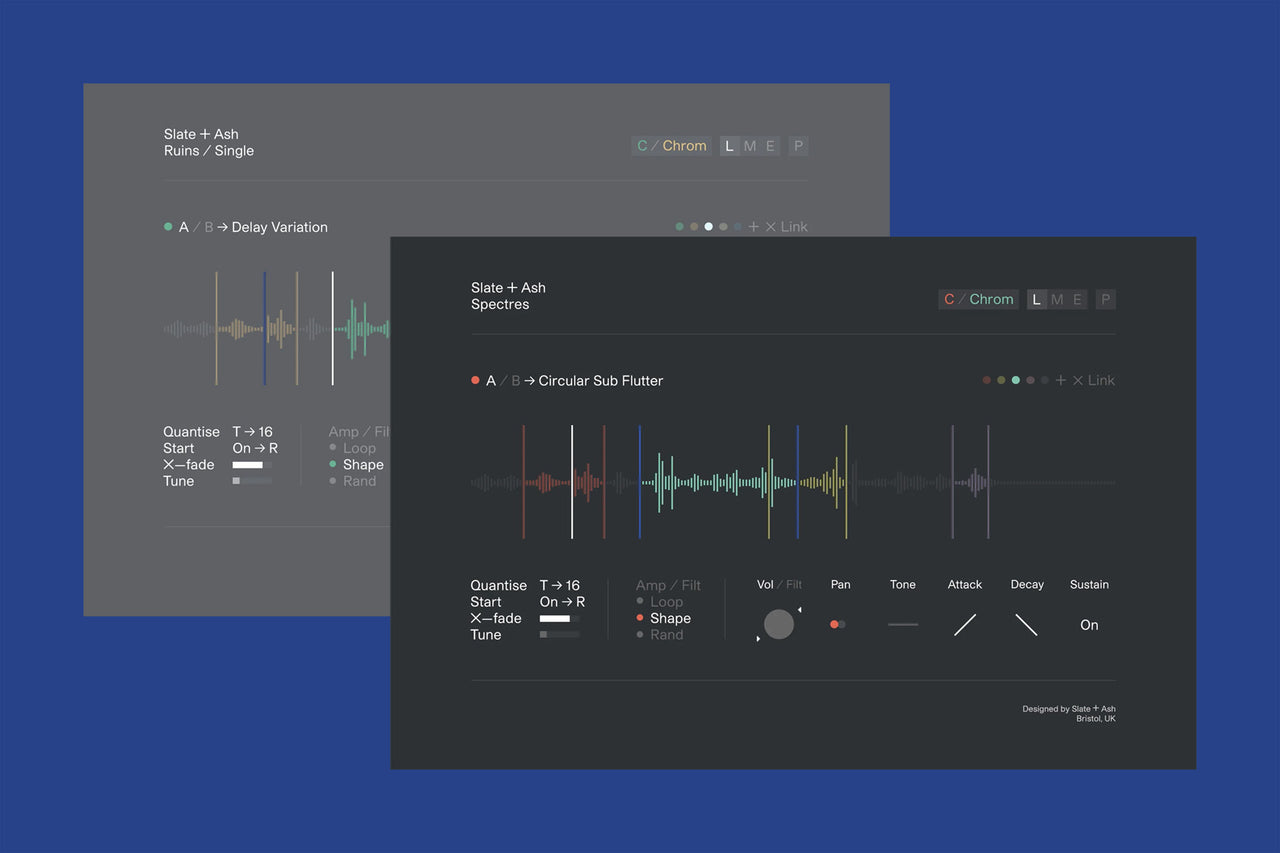Toggle Link in the Spectres window
Screen dimensions: 1280x853
pos(1101,380)
